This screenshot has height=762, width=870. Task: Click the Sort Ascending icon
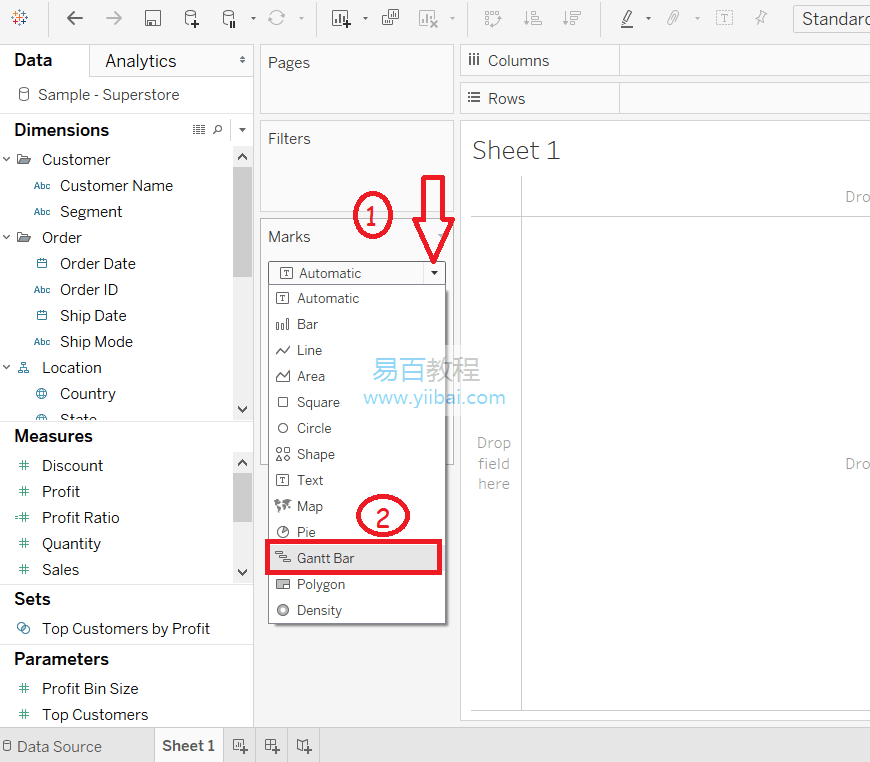(532, 18)
